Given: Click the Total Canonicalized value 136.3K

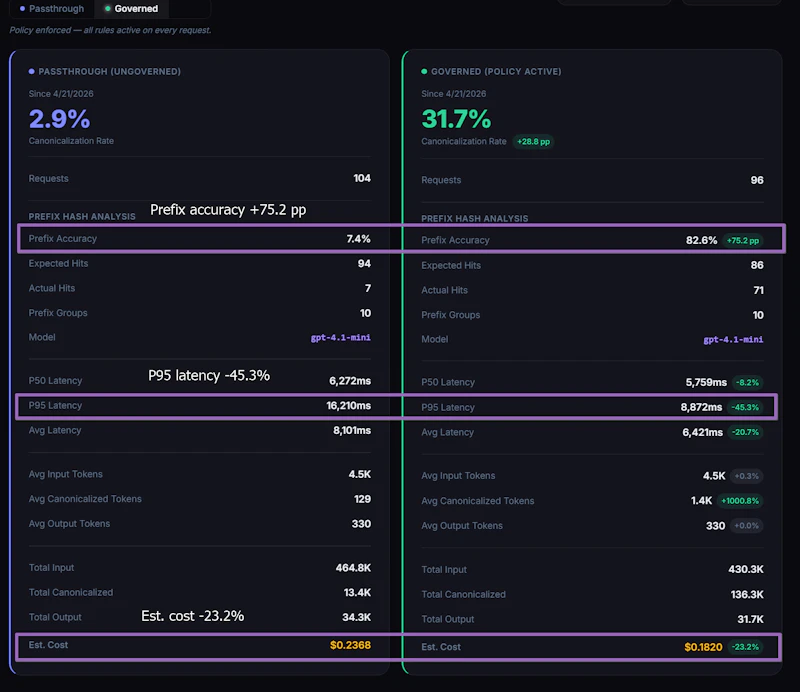Looking at the screenshot, I should click(747, 595).
